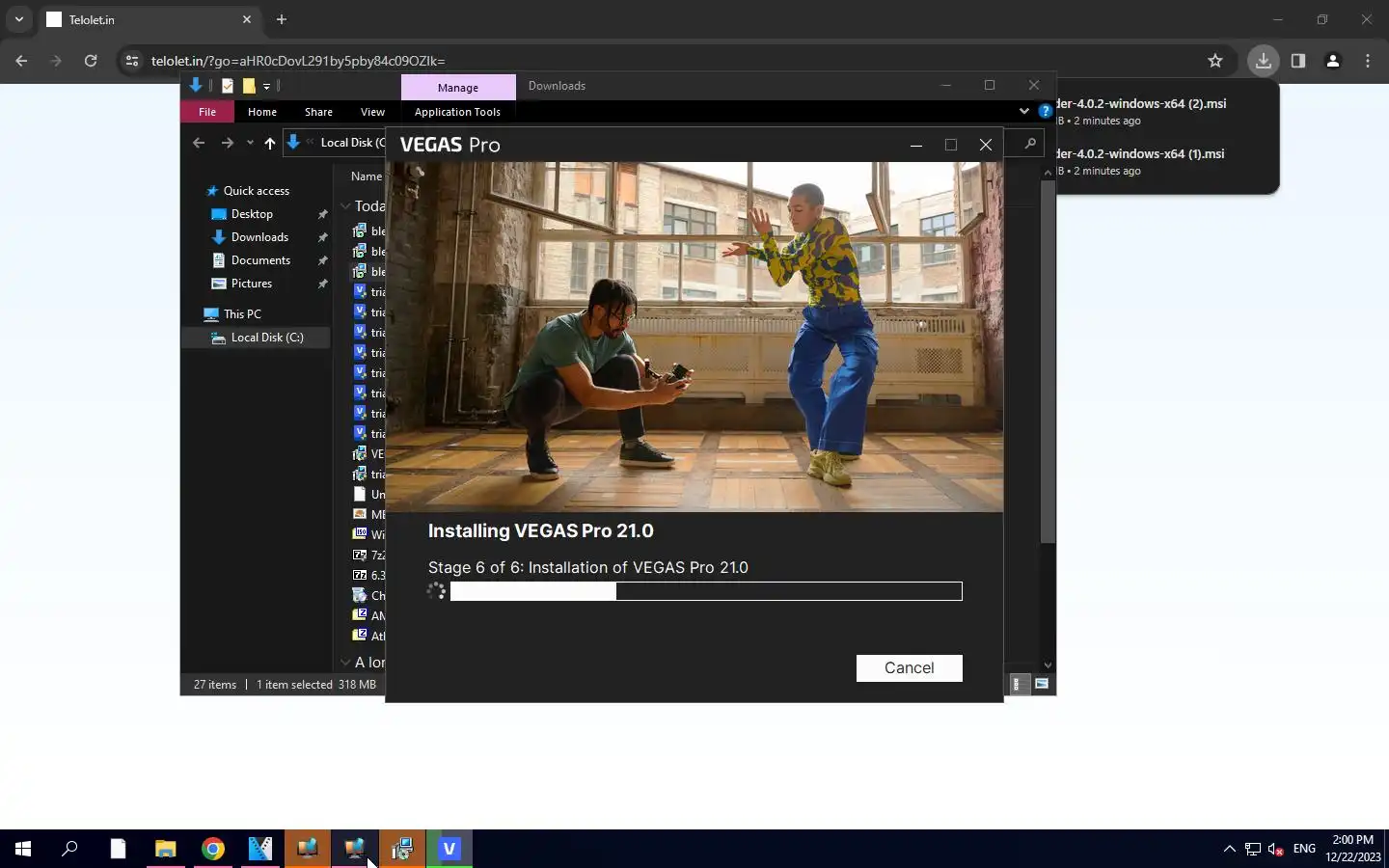Screen dimensions: 1389x868
Task: Click the Properties icon in Explorer quick toolbar
Action: click(228, 86)
